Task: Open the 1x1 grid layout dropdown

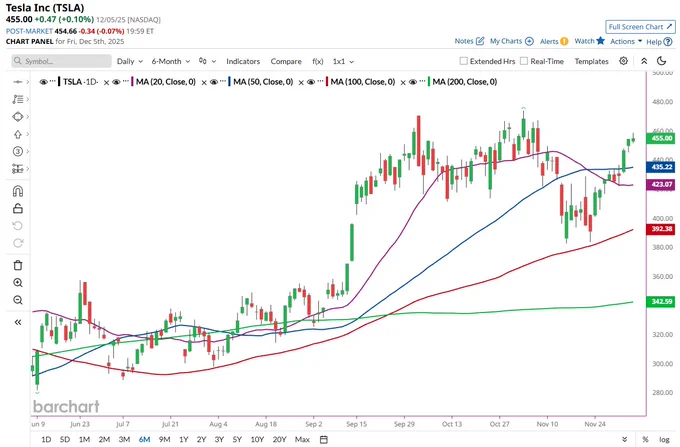Action: click(x=343, y=61)
